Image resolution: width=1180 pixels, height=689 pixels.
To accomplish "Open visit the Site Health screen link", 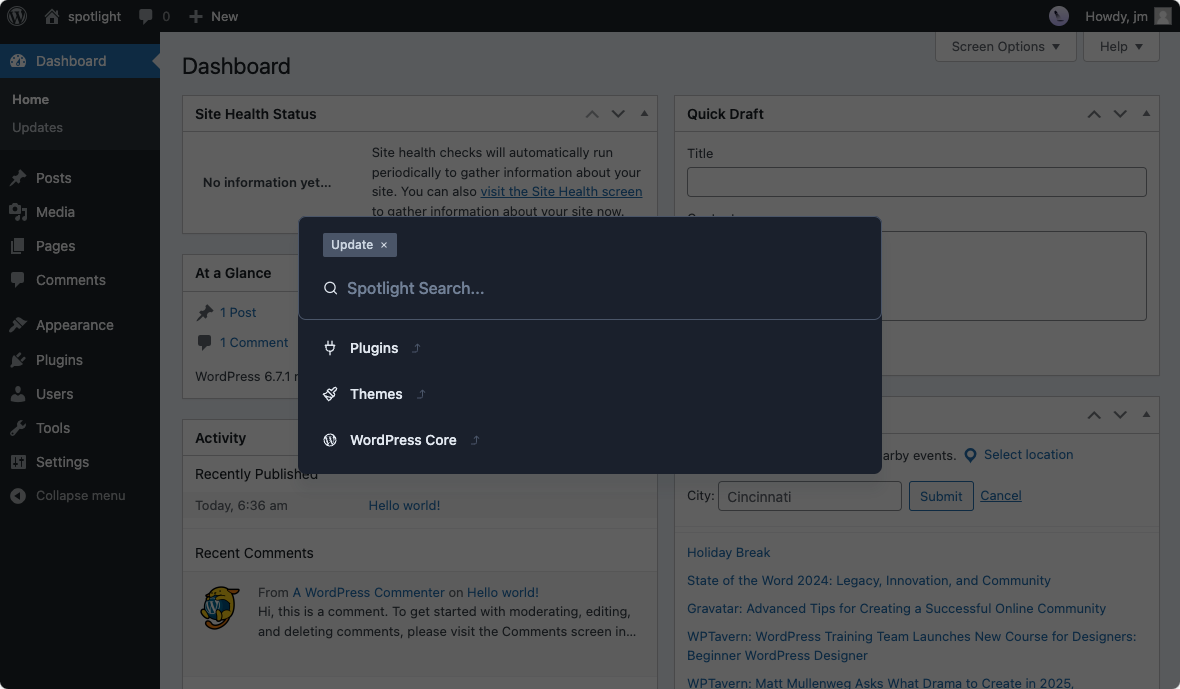I will (x=561, y=192).
